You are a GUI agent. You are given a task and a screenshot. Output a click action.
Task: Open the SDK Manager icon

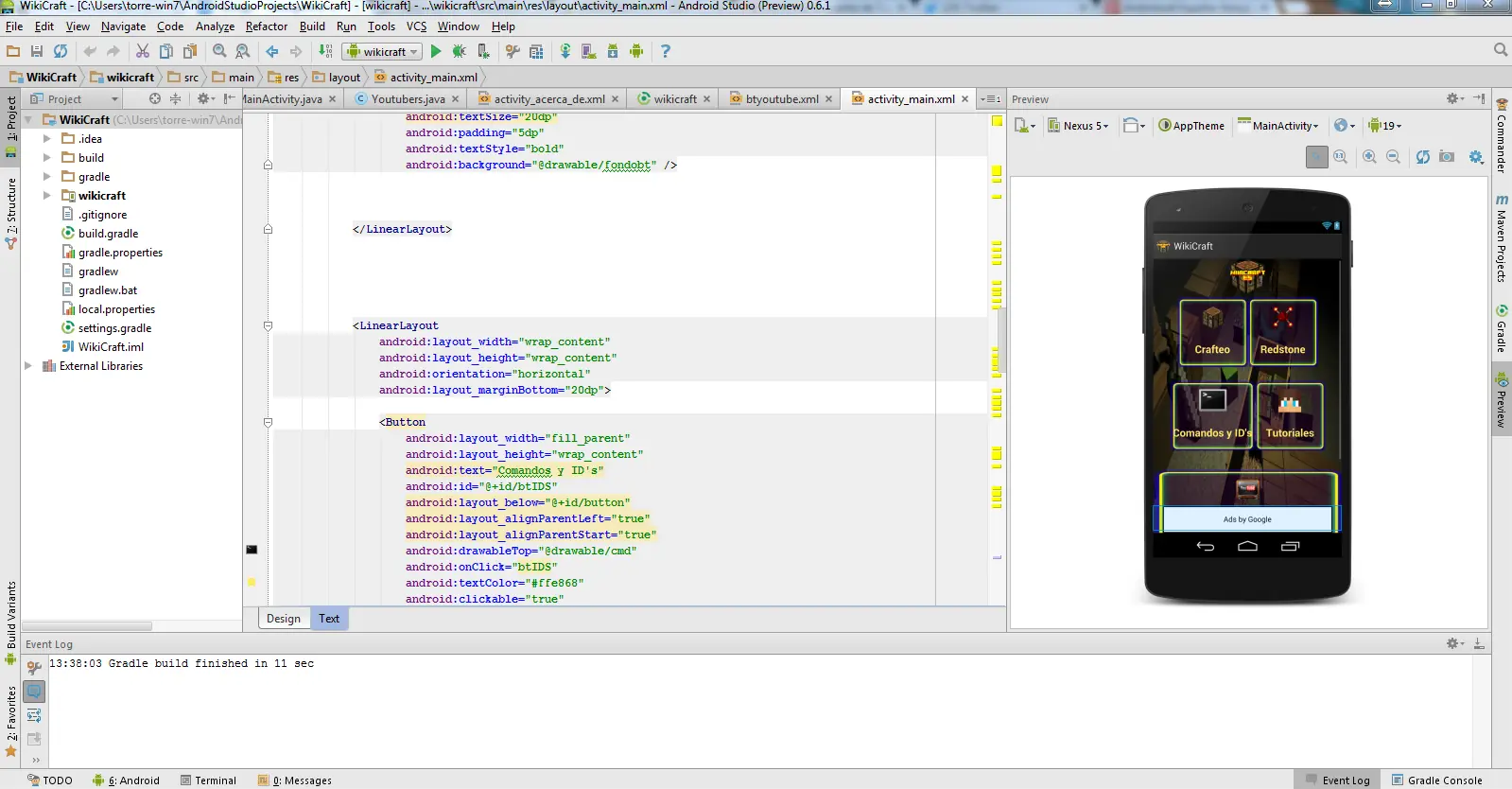point(613,51)
